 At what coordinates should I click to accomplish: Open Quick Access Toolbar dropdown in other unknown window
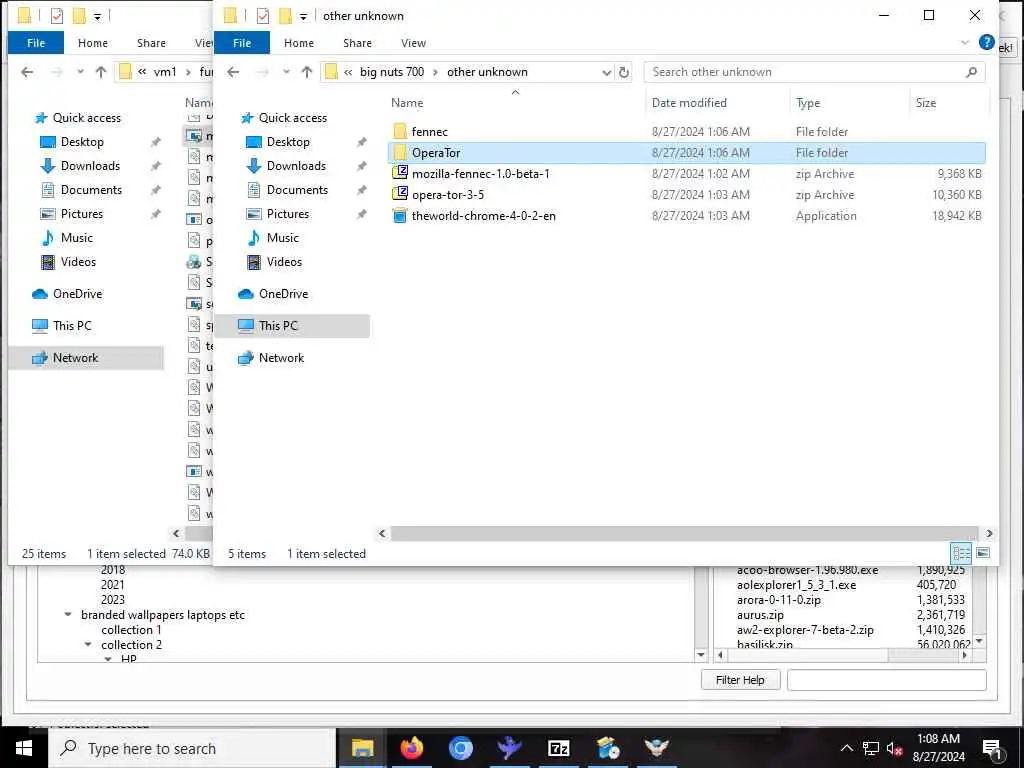[304, 17]
